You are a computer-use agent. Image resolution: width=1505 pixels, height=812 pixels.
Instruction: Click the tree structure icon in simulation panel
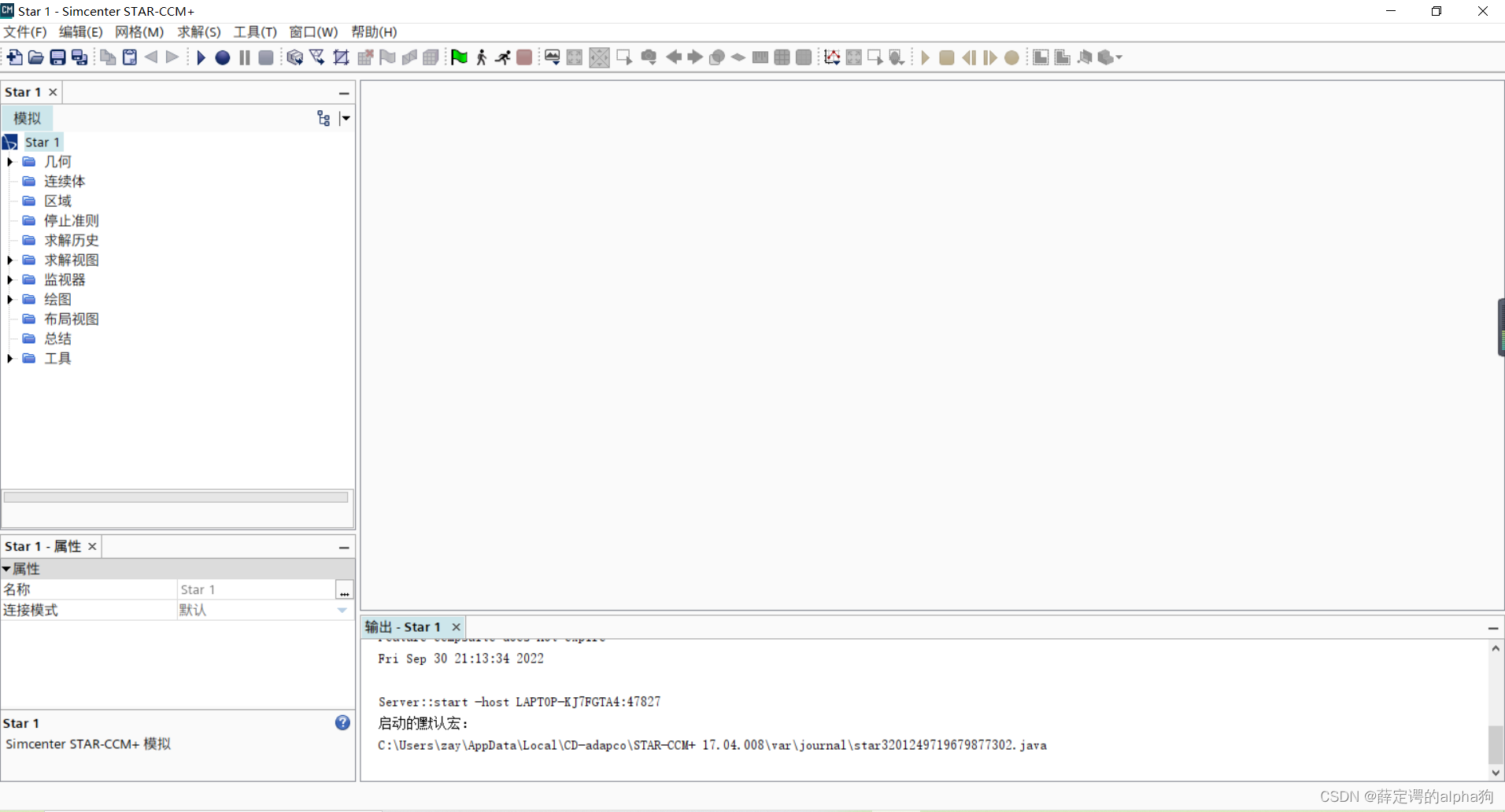(324, 118)
